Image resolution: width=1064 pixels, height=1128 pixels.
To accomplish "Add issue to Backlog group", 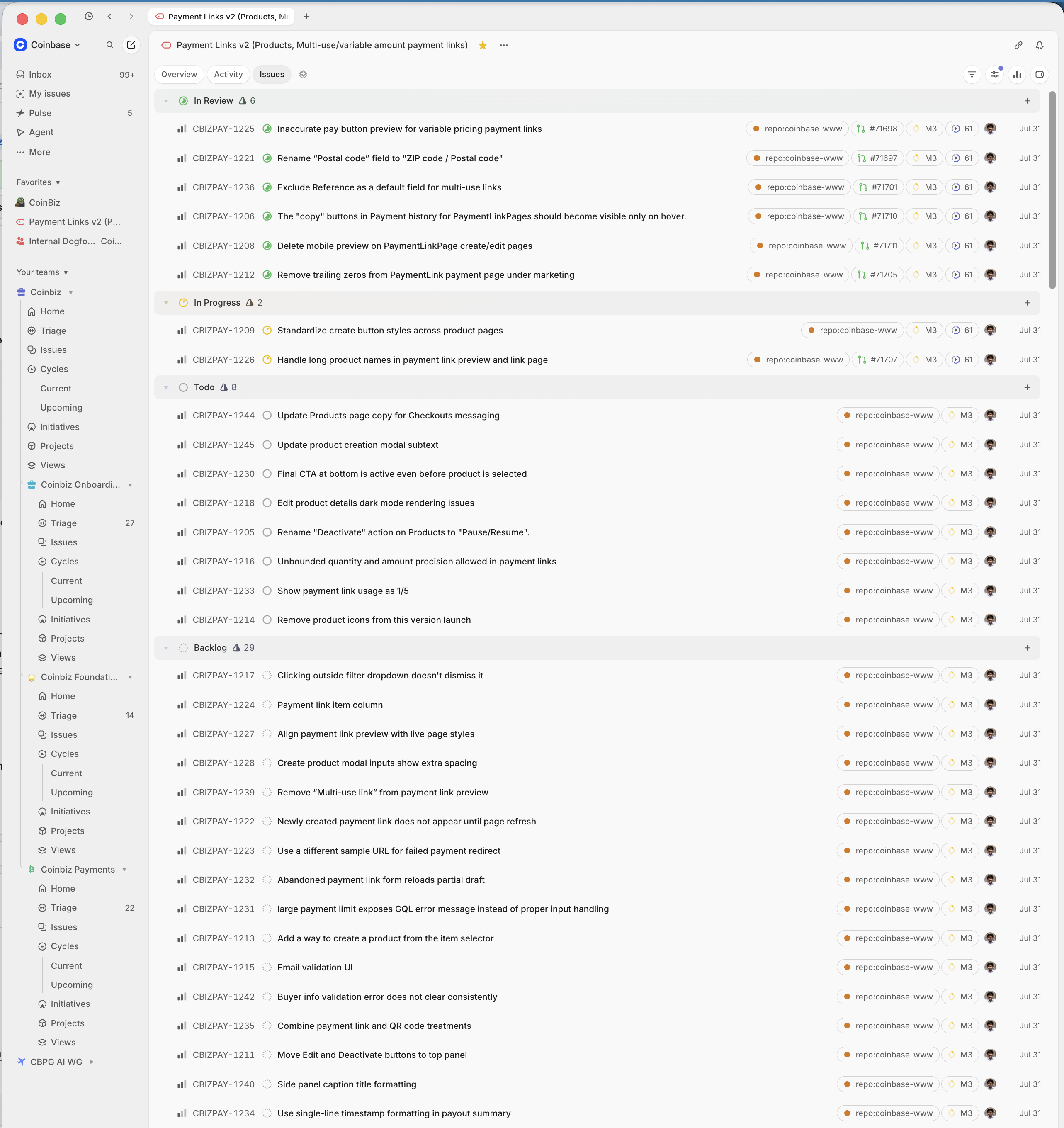I will (1027, 648).
